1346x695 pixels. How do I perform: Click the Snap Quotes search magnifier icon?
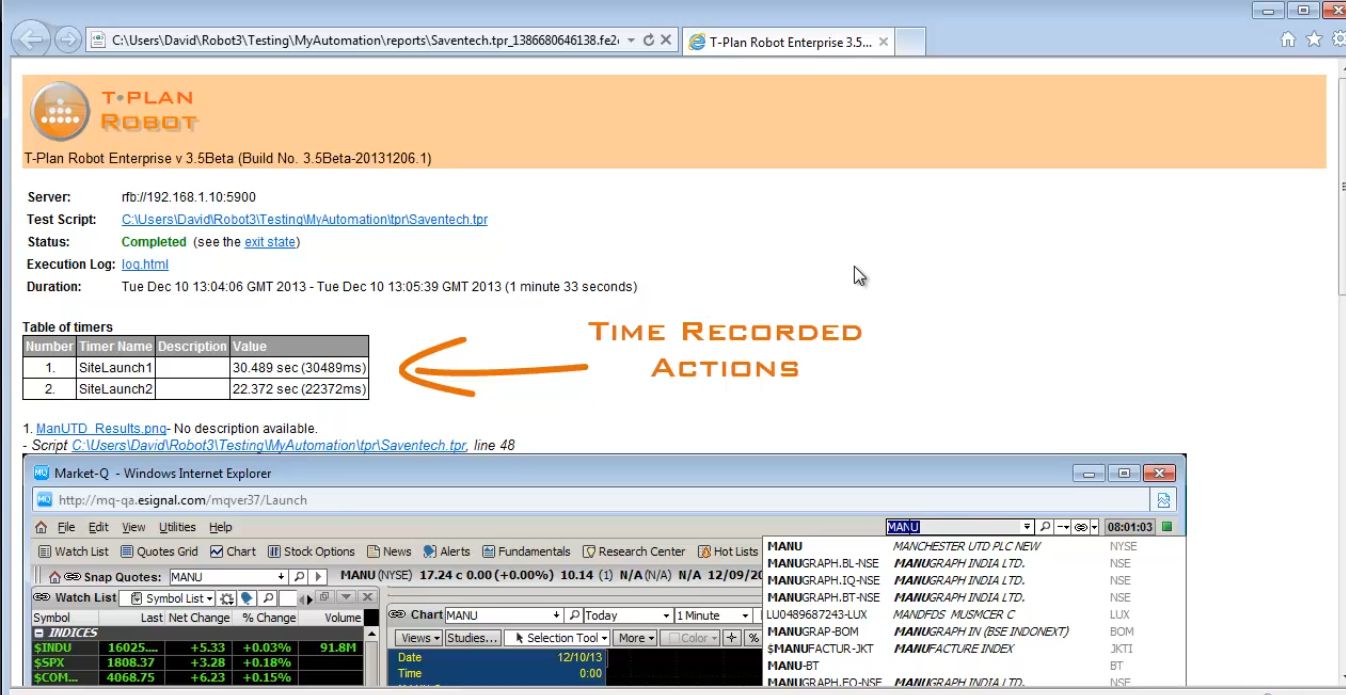pyautogui.click(x=298, y=577)
